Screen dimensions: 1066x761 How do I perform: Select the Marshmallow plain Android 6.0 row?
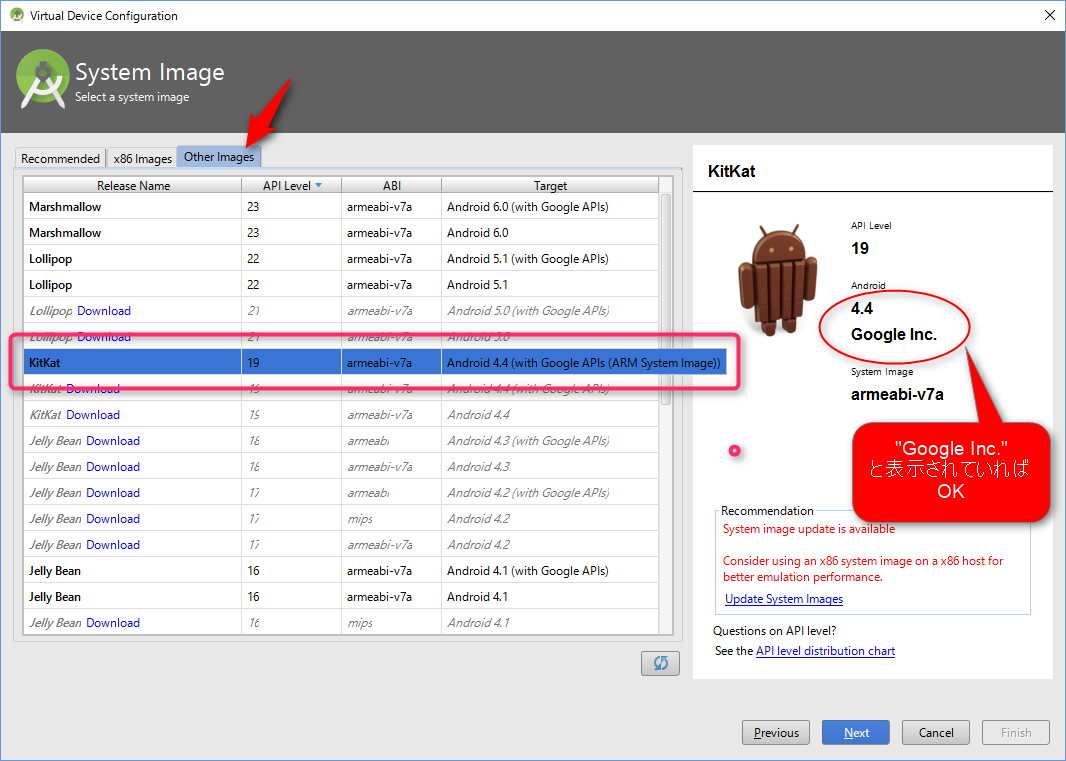tap(341, 233)
